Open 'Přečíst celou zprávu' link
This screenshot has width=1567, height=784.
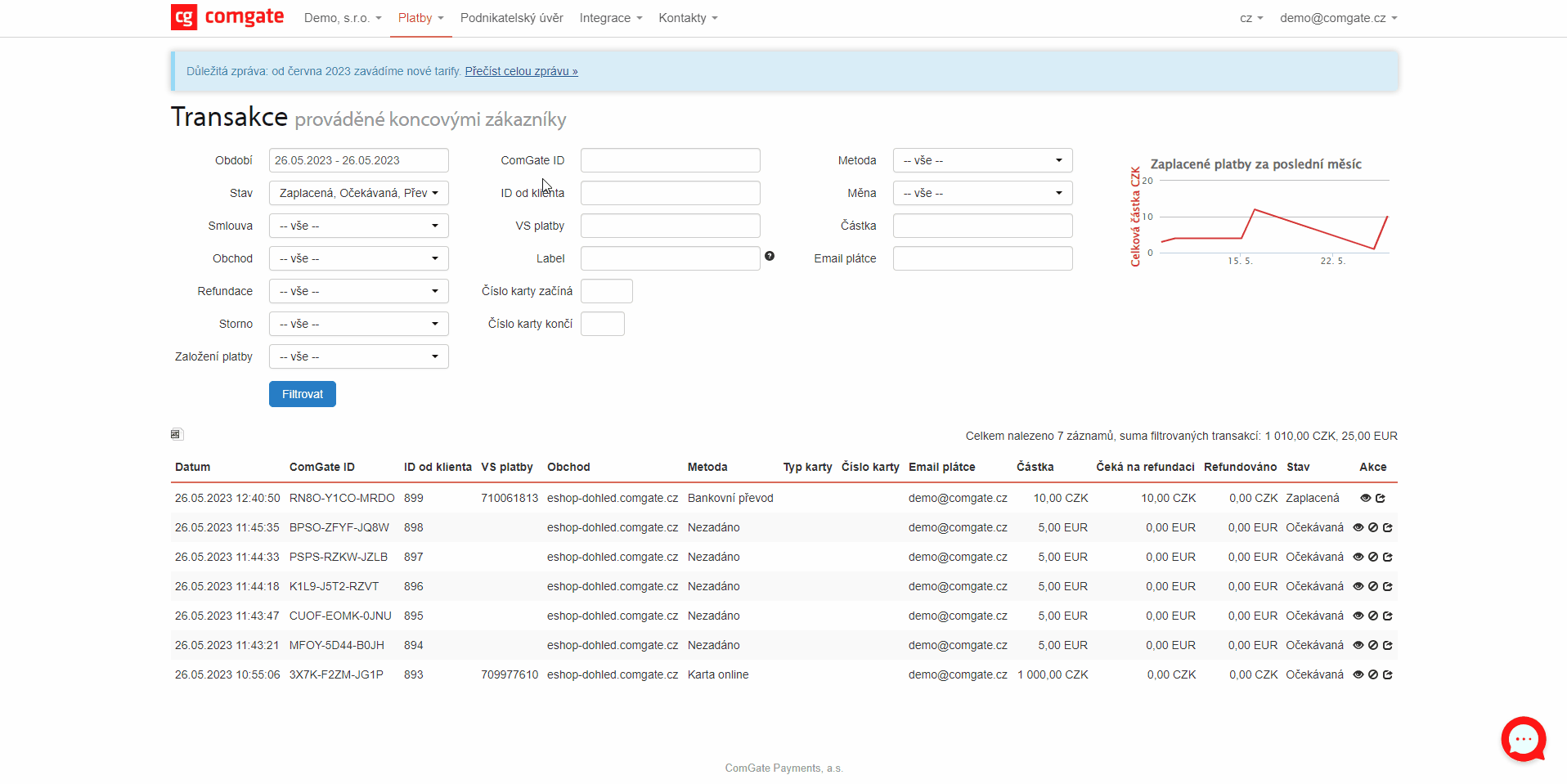pos(521,71)
